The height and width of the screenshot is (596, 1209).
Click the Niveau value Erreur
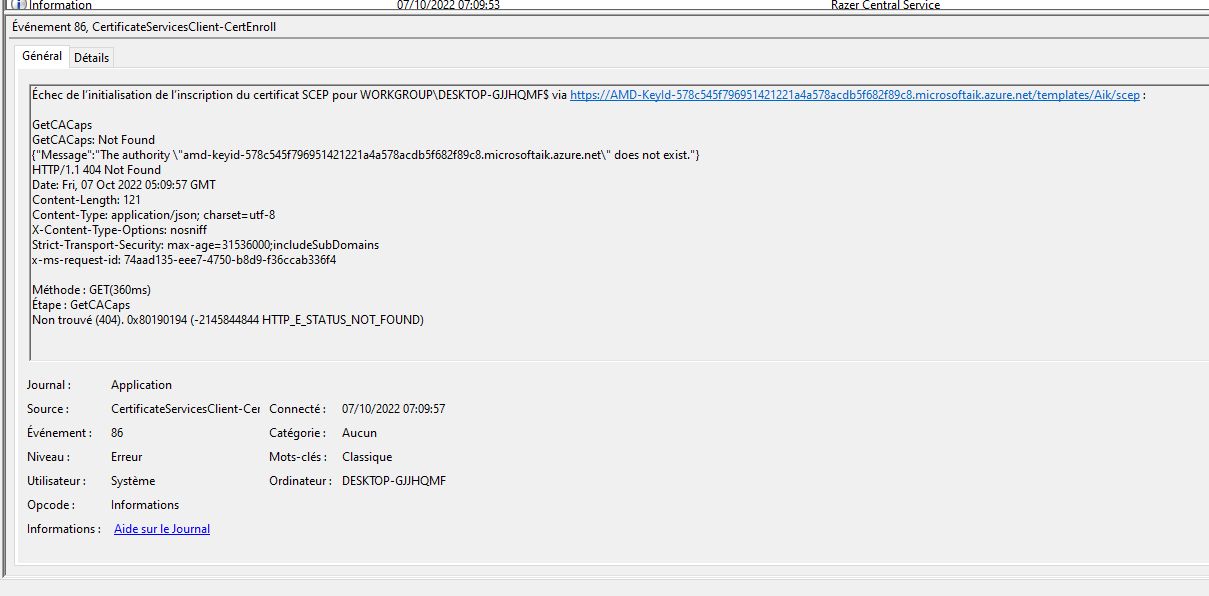127,456
